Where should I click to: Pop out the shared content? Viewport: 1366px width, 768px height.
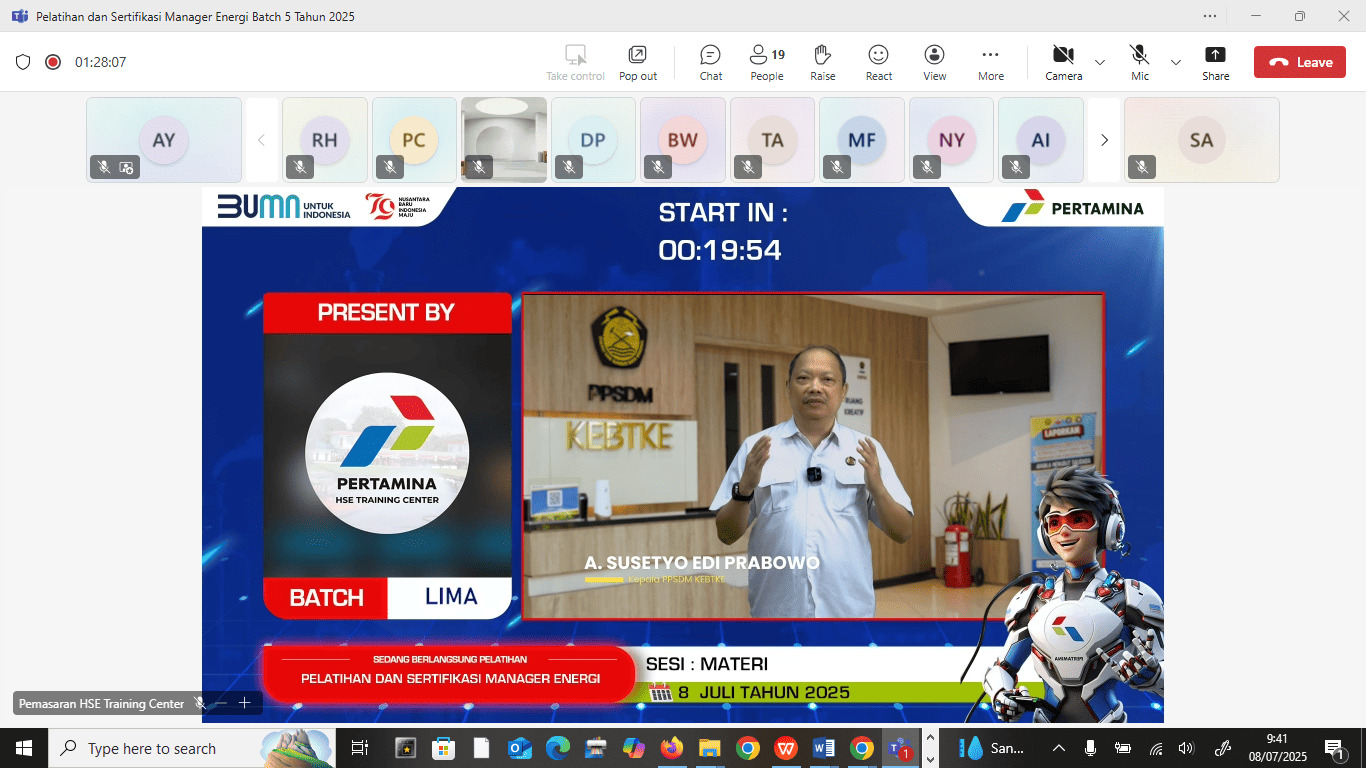pyautogui.click(x=638, y=62)
